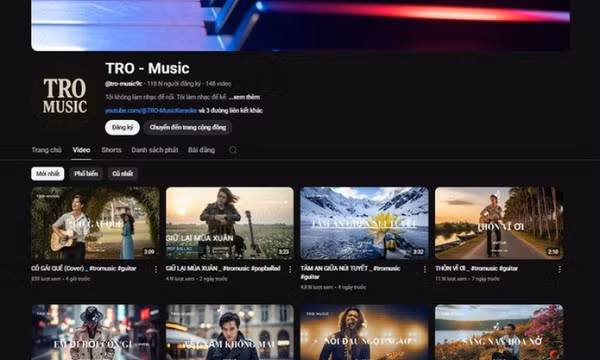
Task: Click the channel banner image
Action: (x=300, y=25)
